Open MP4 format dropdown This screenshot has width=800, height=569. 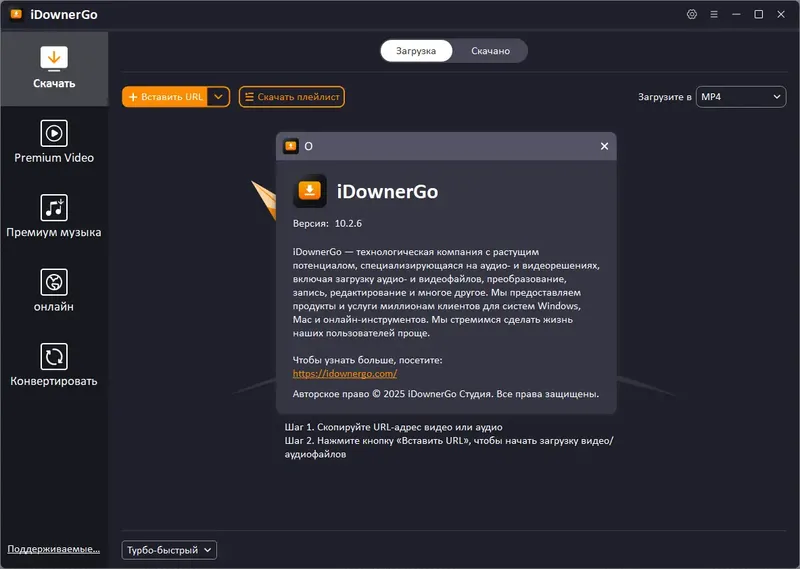tap(741, 97)
